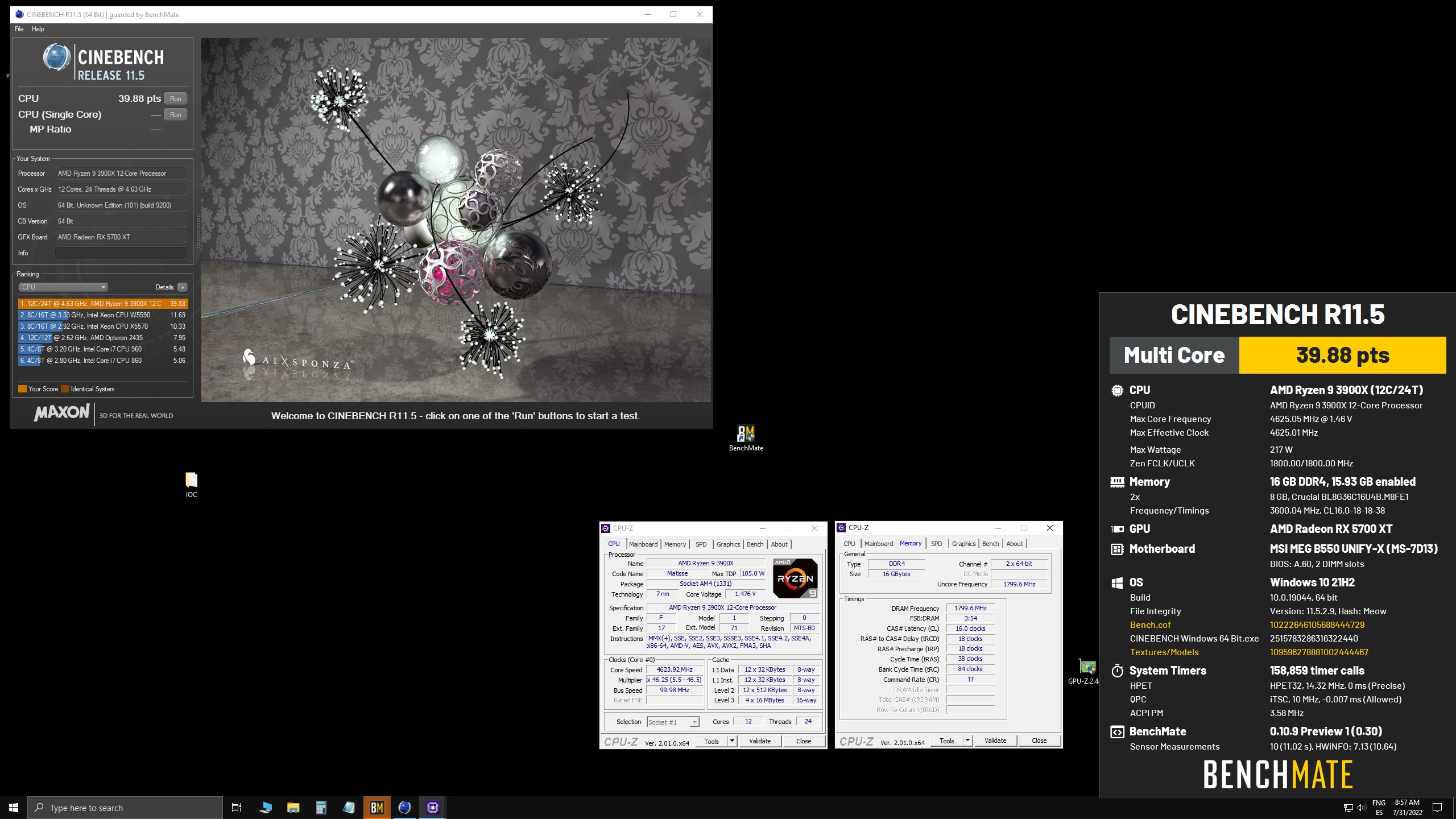Switch to Graphics tab in left CPU-Z
This screenshot has width=1456, height=819.
tap(729, 544)
